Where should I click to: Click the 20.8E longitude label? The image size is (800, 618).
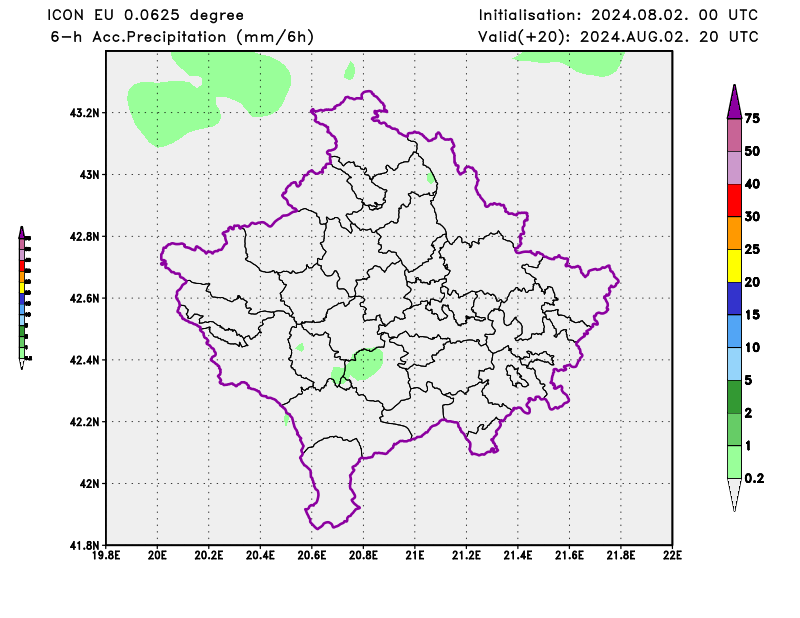click(x=363, y=555)
